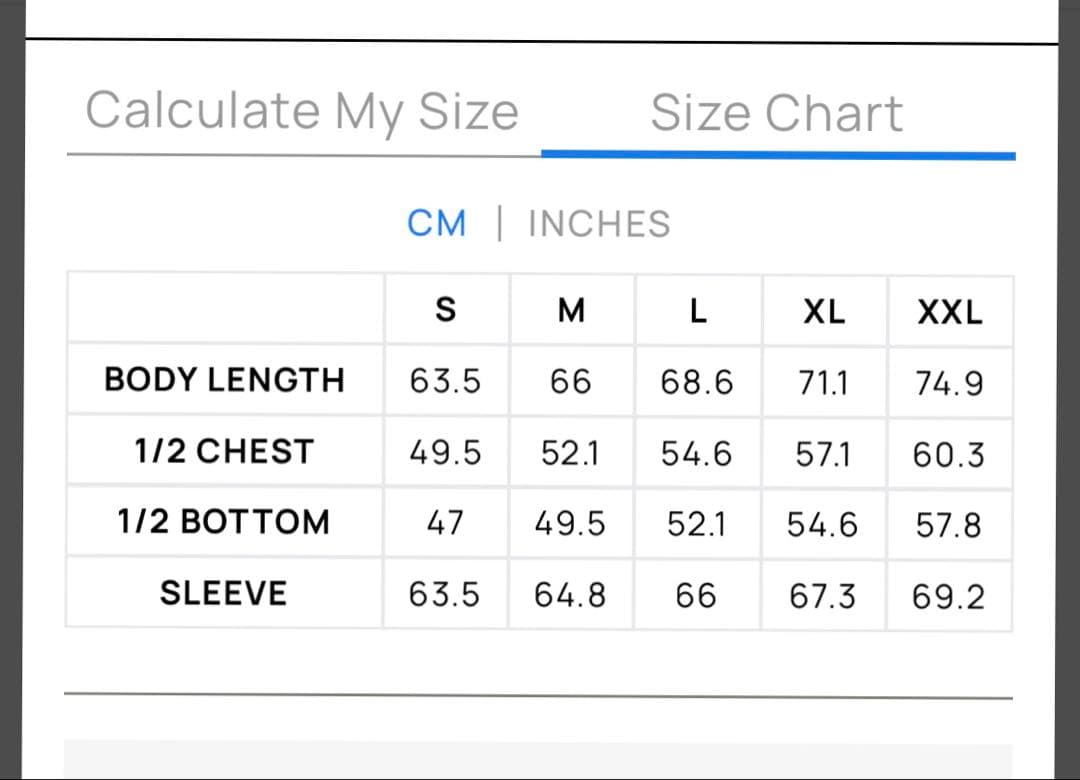
Task: Select the 1/2 BOTTOM row label
Action: click(224, 522)
